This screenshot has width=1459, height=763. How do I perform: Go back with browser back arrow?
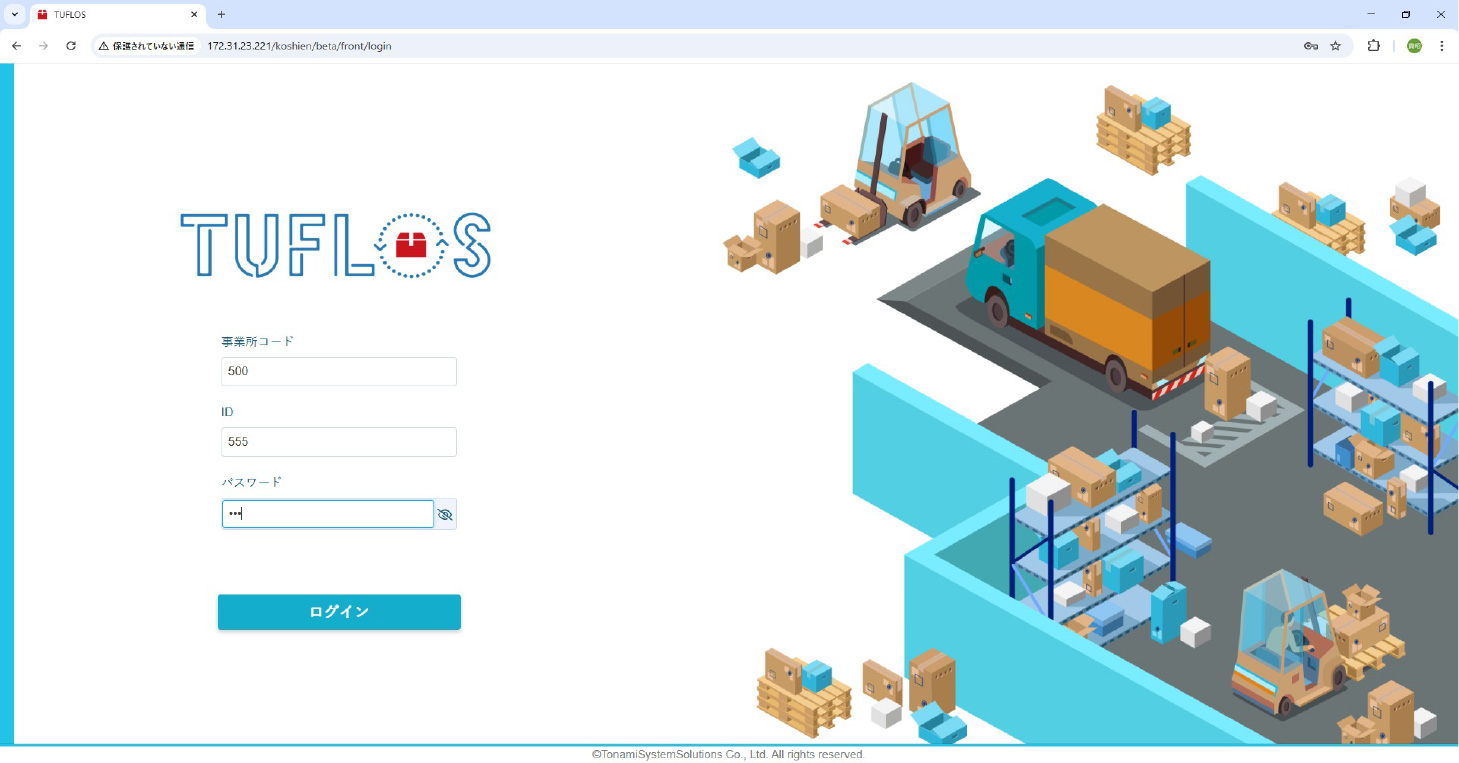point(16,46)
